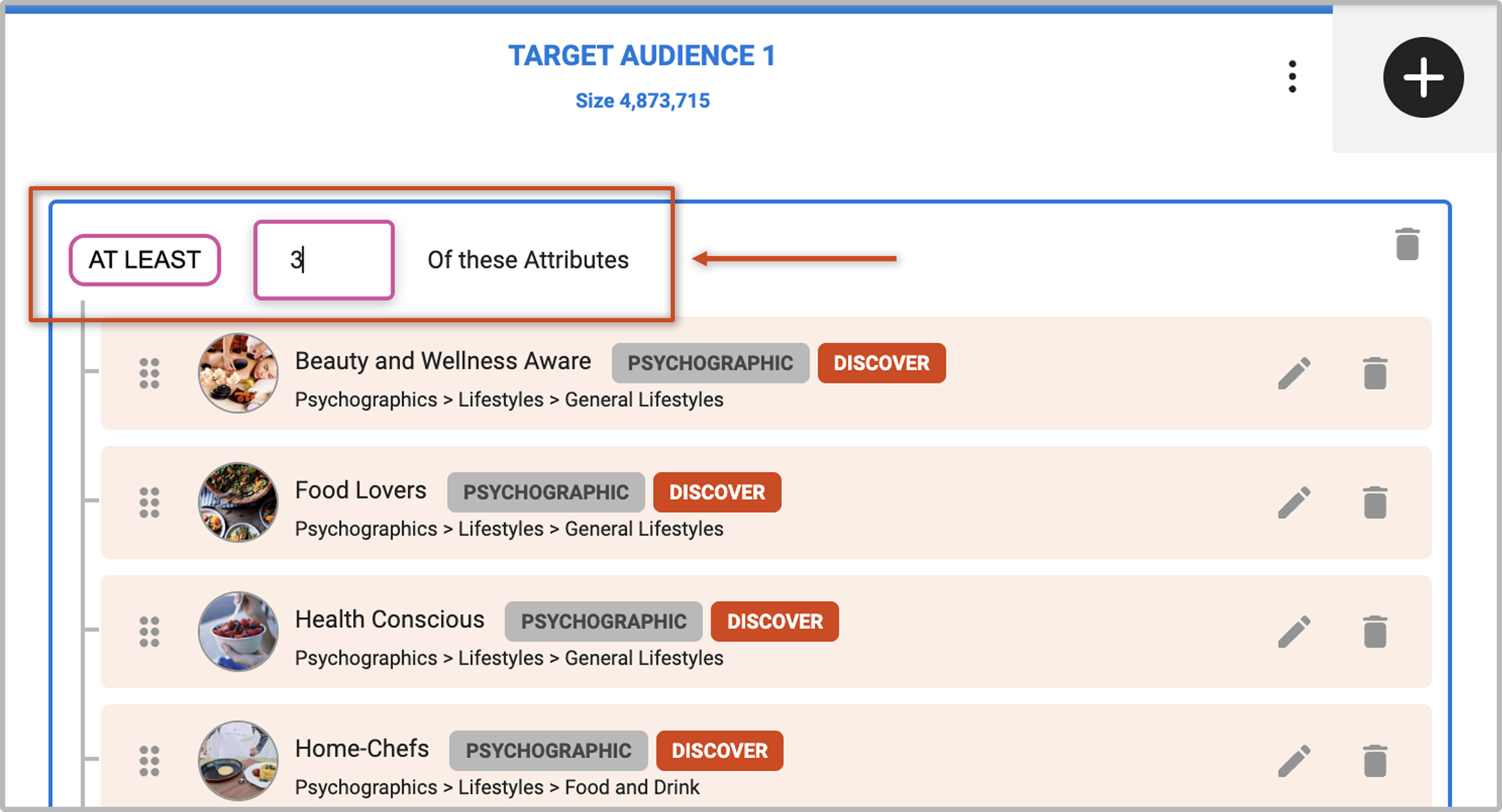
Task: Click DISCOVER badge next to Health Conscious
Action: pos(774,622)
